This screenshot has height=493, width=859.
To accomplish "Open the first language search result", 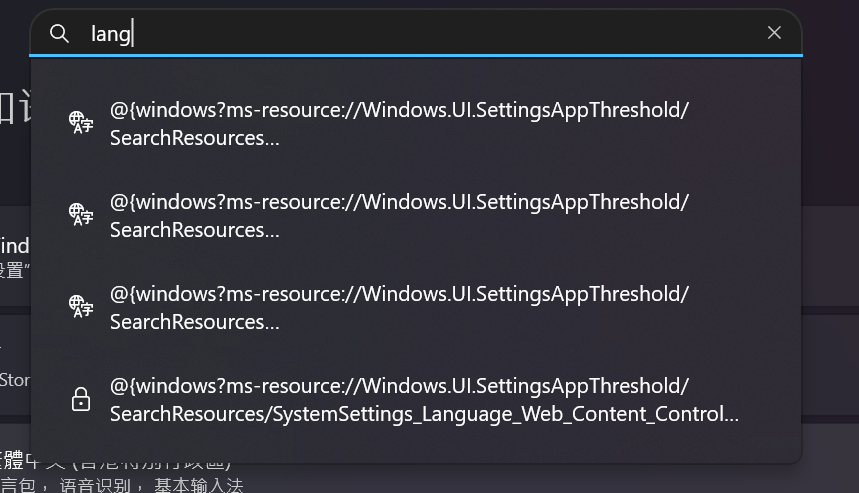I will pyautogui.click(x=416, y=124).
